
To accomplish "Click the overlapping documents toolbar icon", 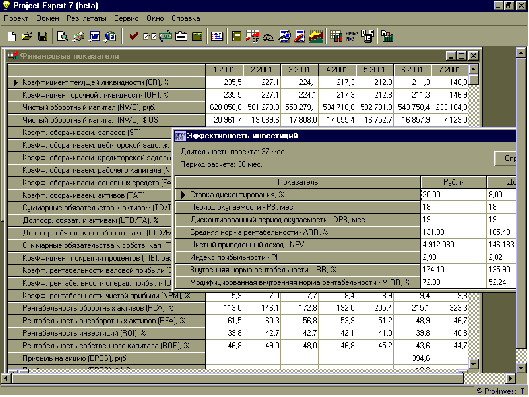I will (x=368, y=36).
